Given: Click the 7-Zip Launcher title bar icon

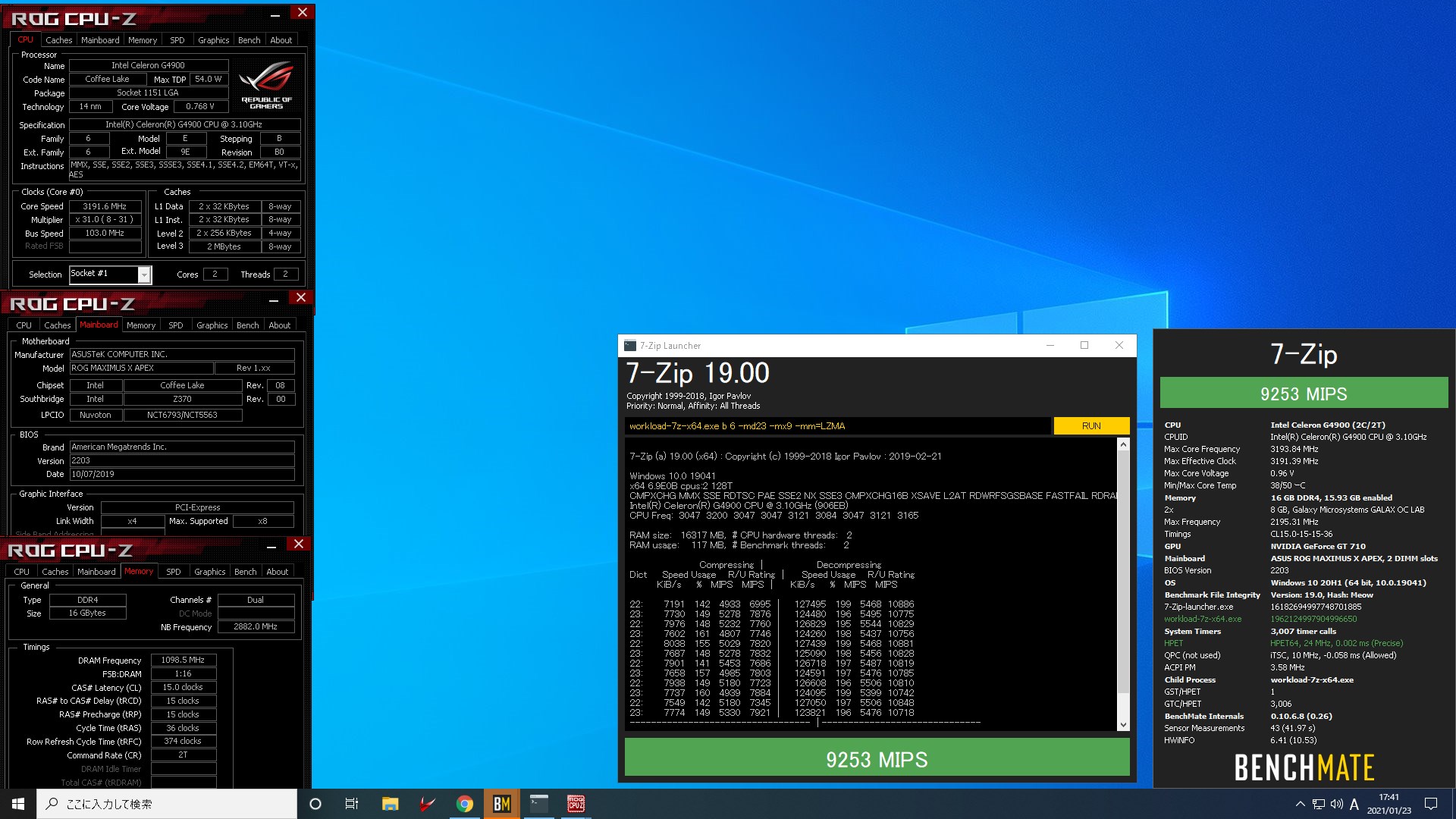Looking at the screenshot, I should tap(630, 346).
